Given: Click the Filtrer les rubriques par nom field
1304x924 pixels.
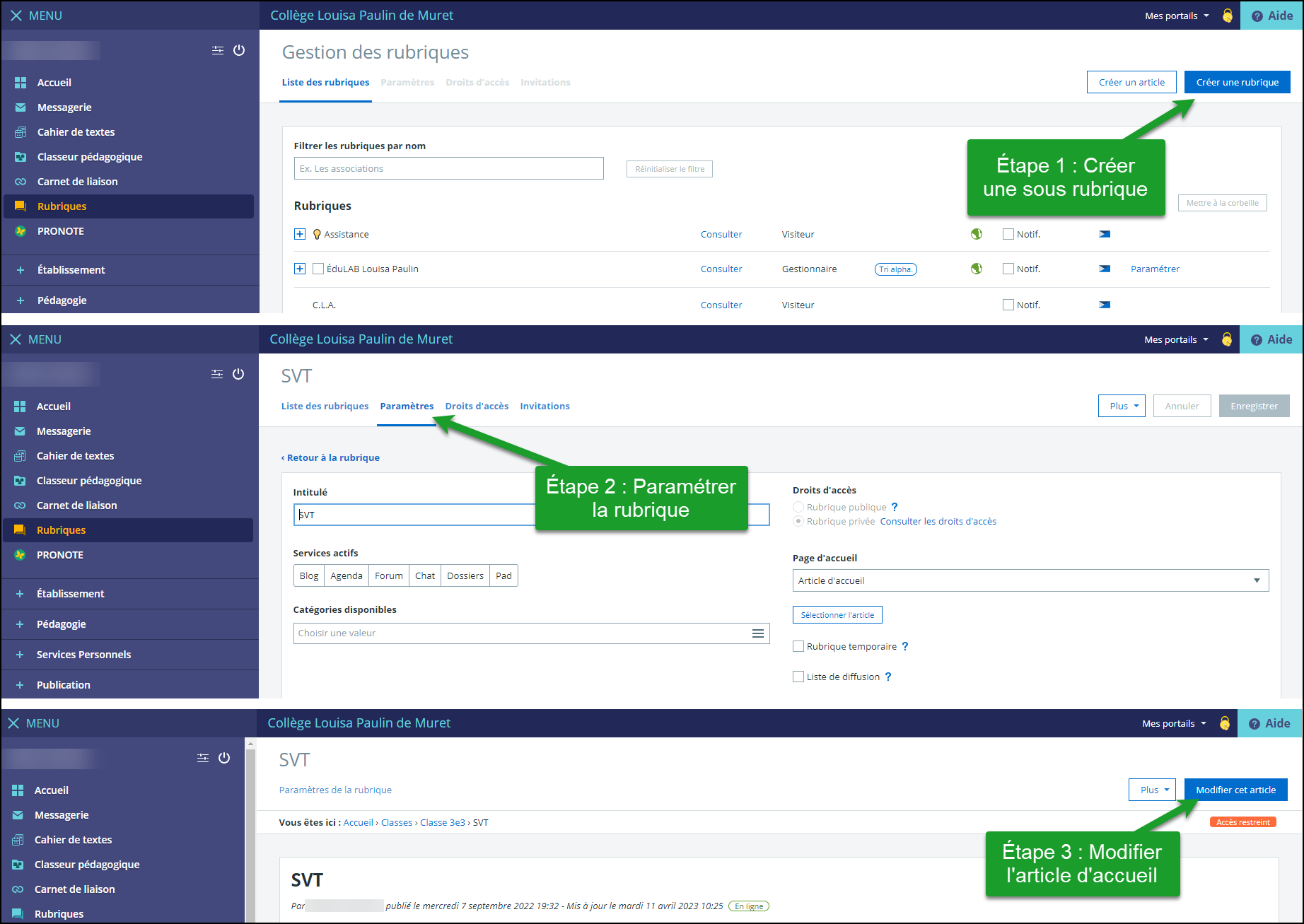Looking at the screenshot, I should coord(448,168).
